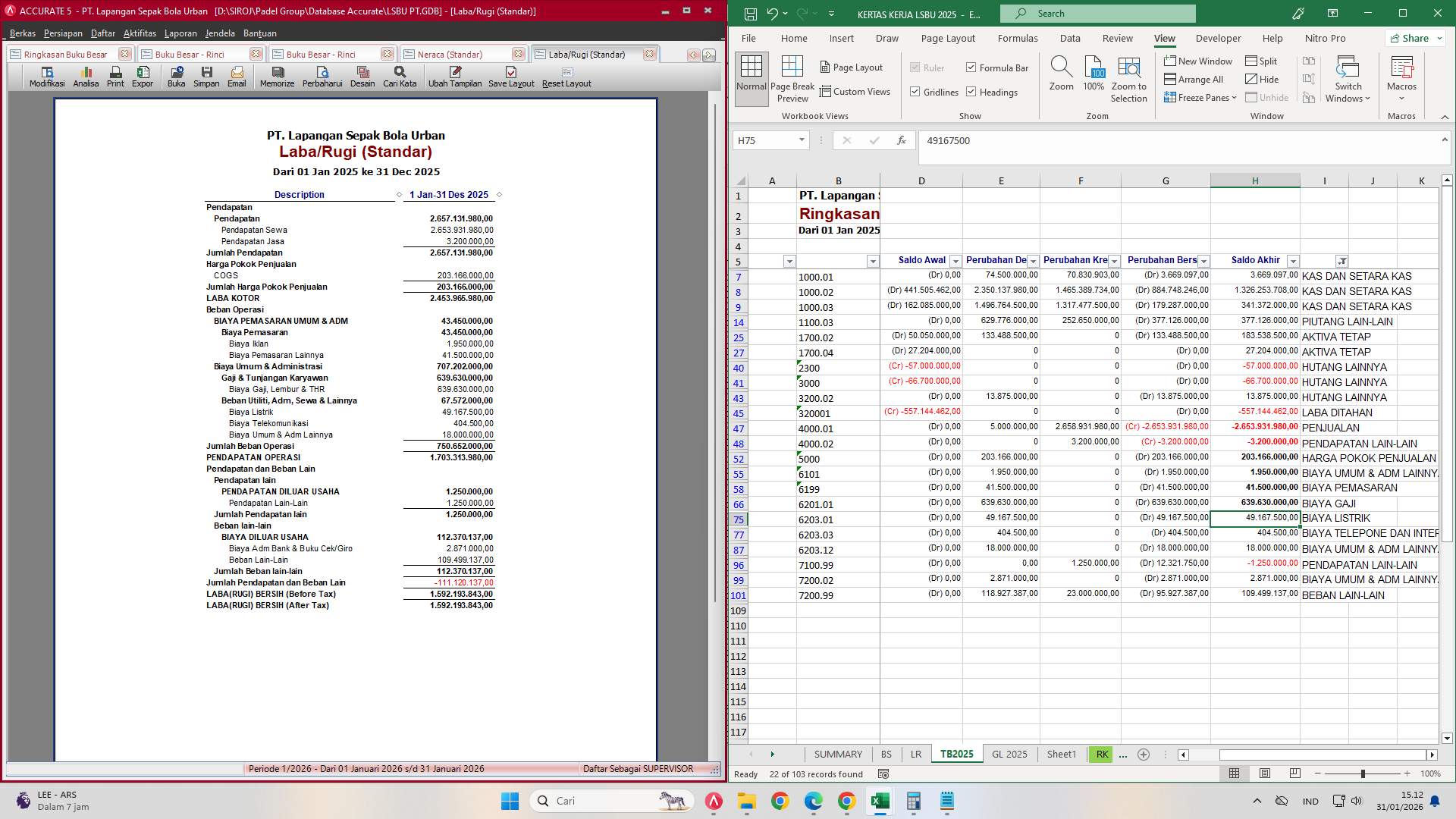Click the Cari Kata search icon
Viewport: 1456px width, 819px height.
click(x=400, y=74)
